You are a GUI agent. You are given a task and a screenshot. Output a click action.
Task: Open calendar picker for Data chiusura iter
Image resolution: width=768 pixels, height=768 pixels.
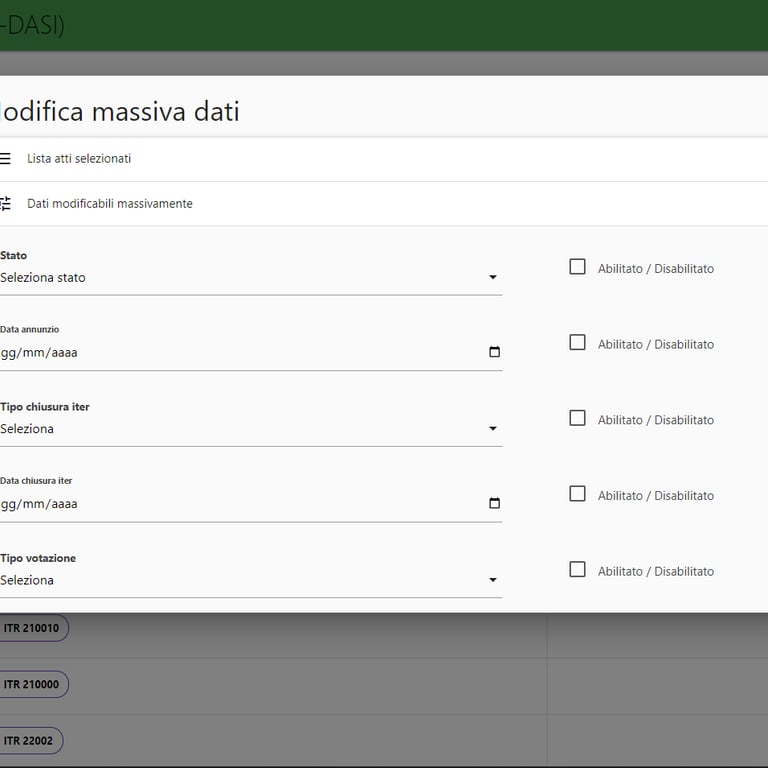tap(494, 503)
